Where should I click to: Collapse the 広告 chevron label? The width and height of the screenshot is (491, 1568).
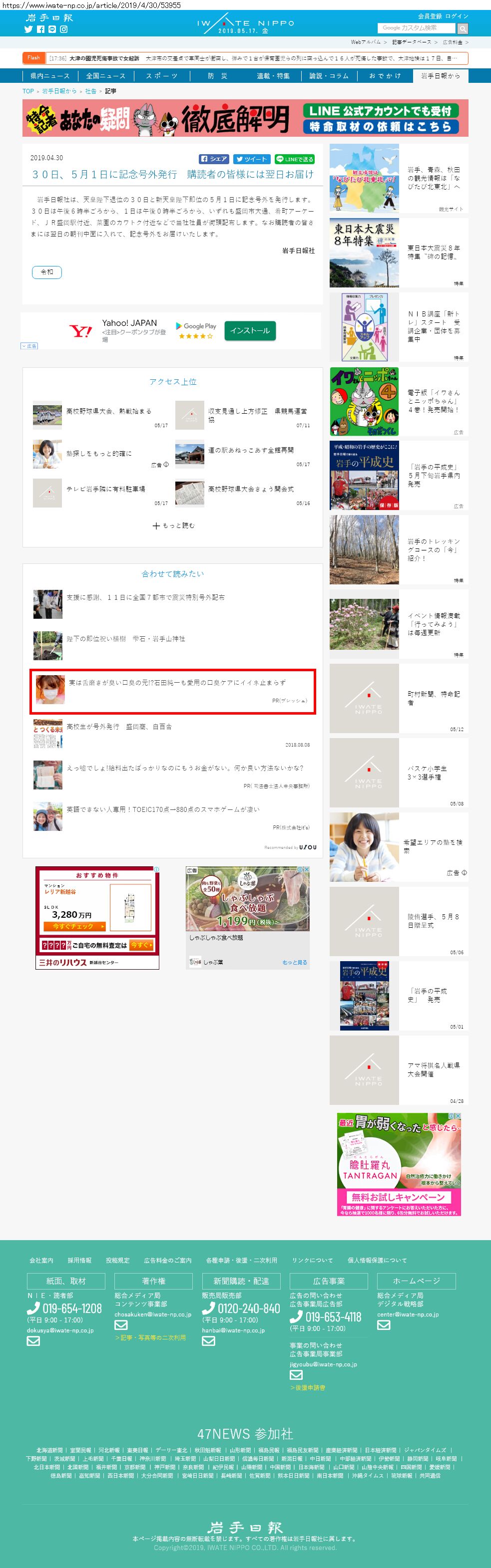click(29, 346)
